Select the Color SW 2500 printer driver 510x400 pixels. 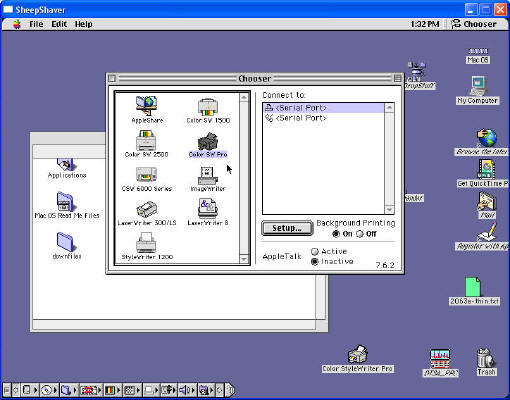point(146,144)
